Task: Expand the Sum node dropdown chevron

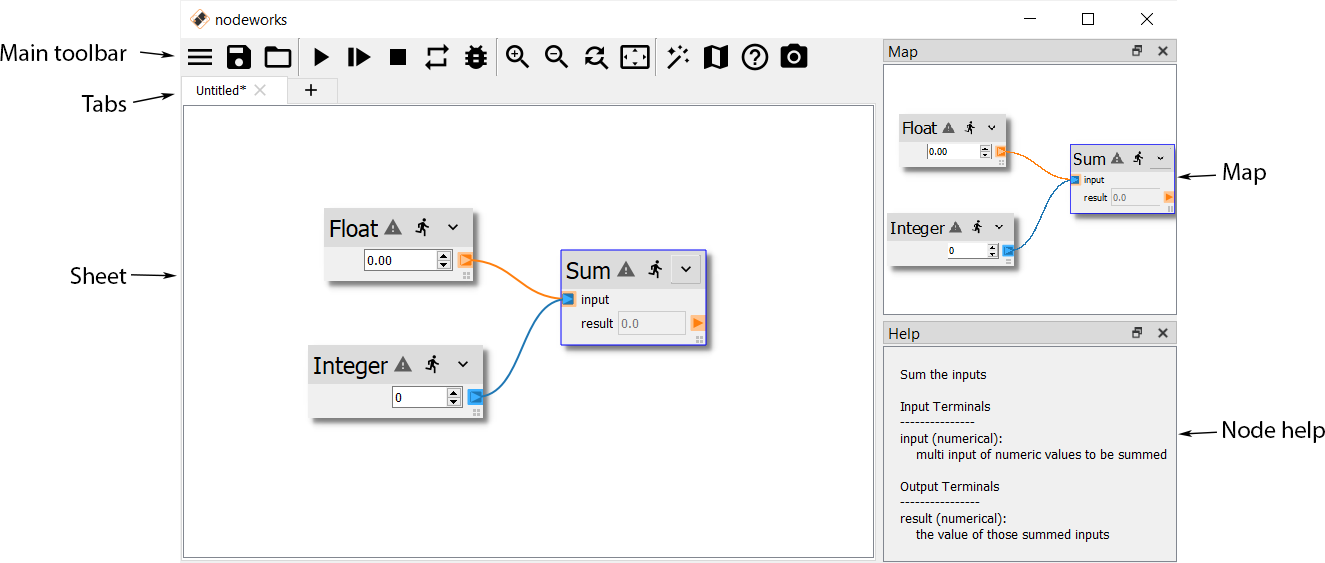Action: tap(686, 270)
